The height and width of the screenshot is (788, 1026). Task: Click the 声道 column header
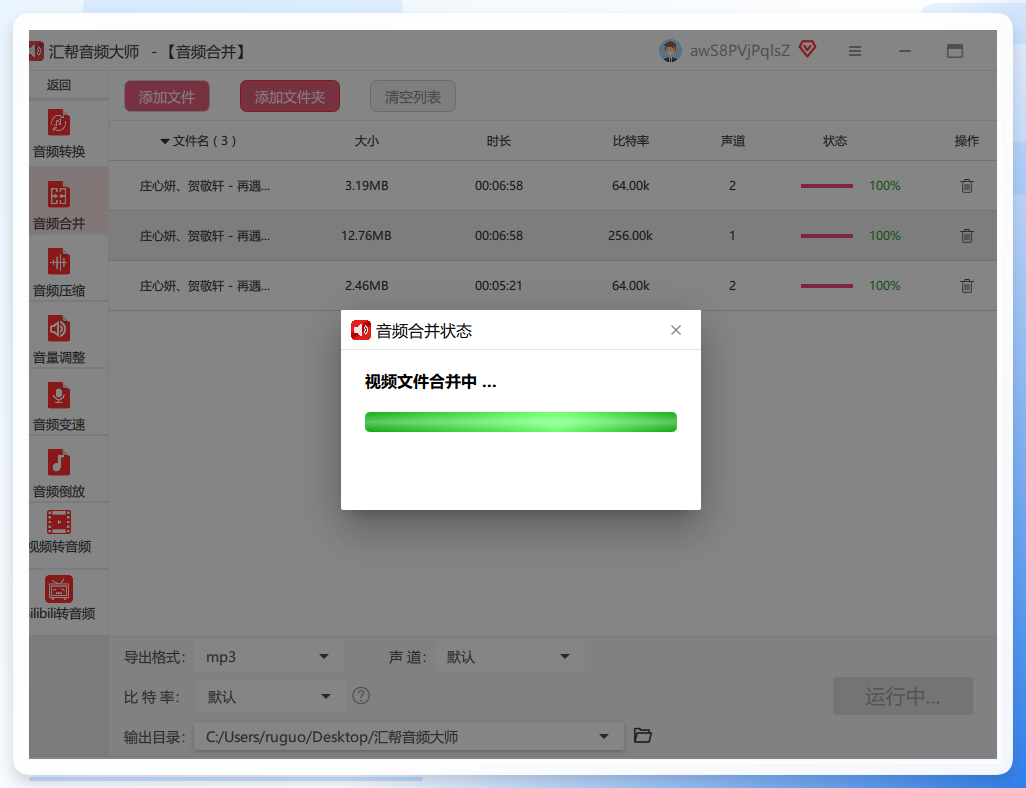(733, 141)
